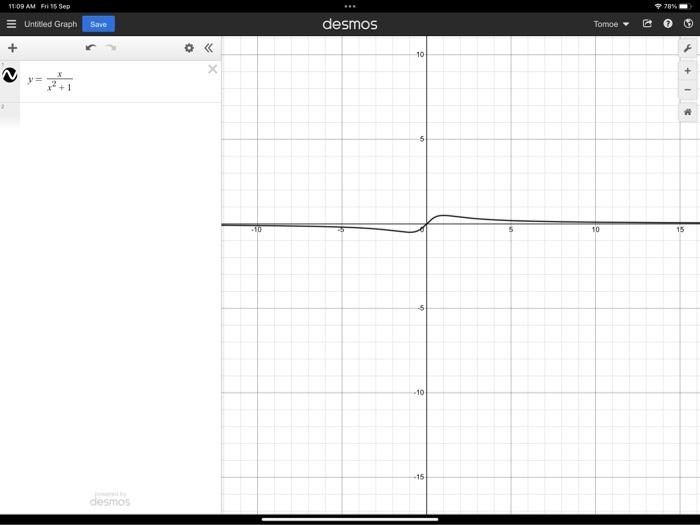This screenshot has width=700, height=525.
Task: Open expression list settings gear
Action: tap(189, 48)
